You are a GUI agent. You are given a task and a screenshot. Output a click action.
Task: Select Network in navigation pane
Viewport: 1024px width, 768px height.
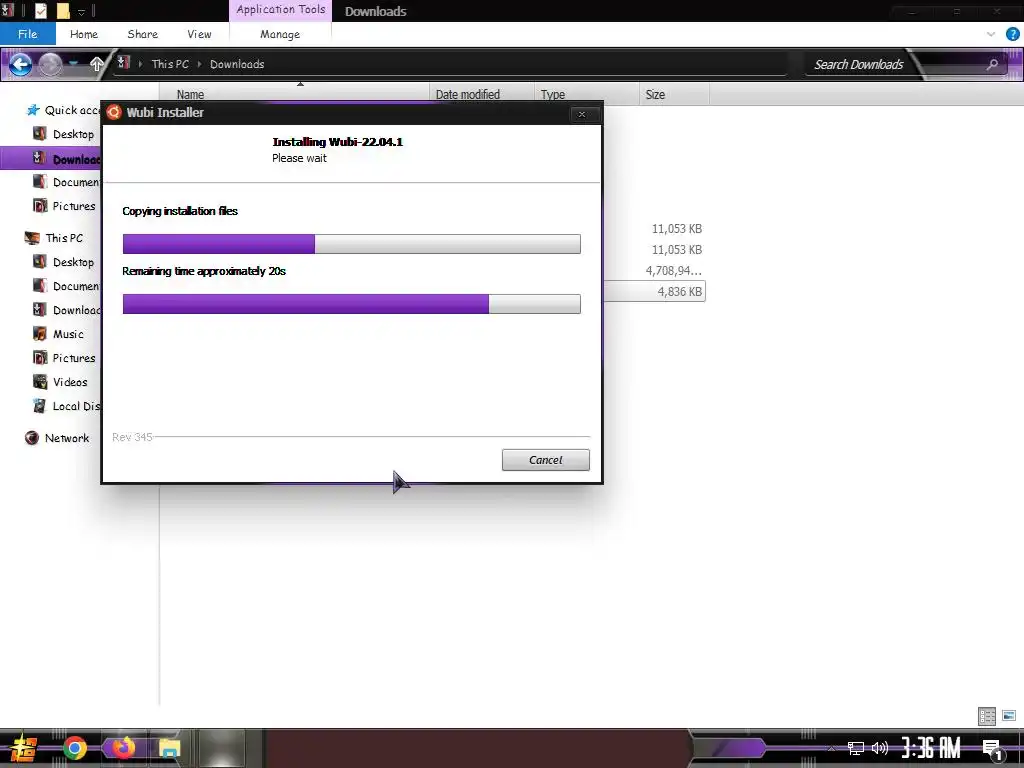point(67,438)
